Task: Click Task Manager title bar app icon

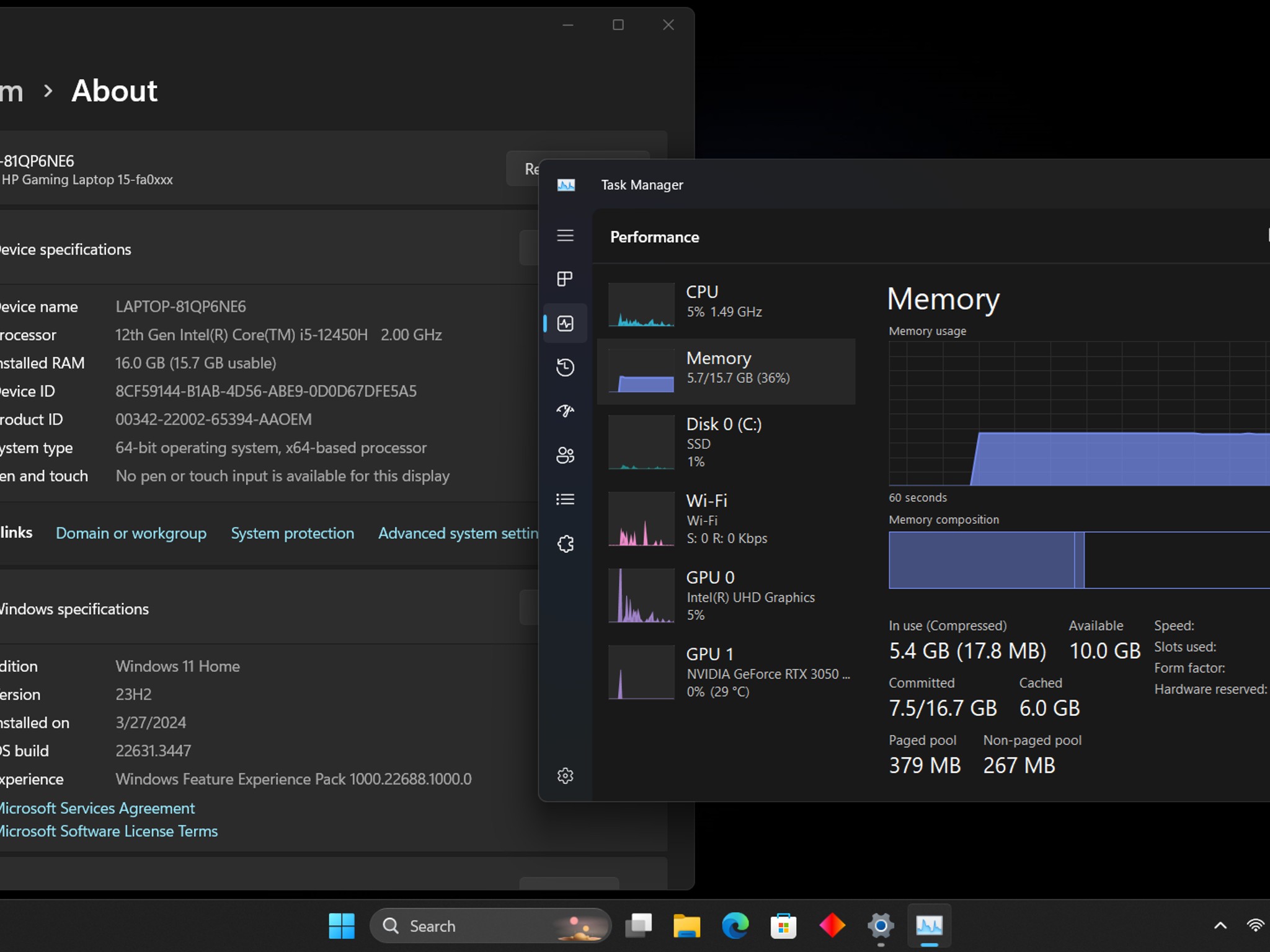Action: pyautogui.click(x=566, y=185)
